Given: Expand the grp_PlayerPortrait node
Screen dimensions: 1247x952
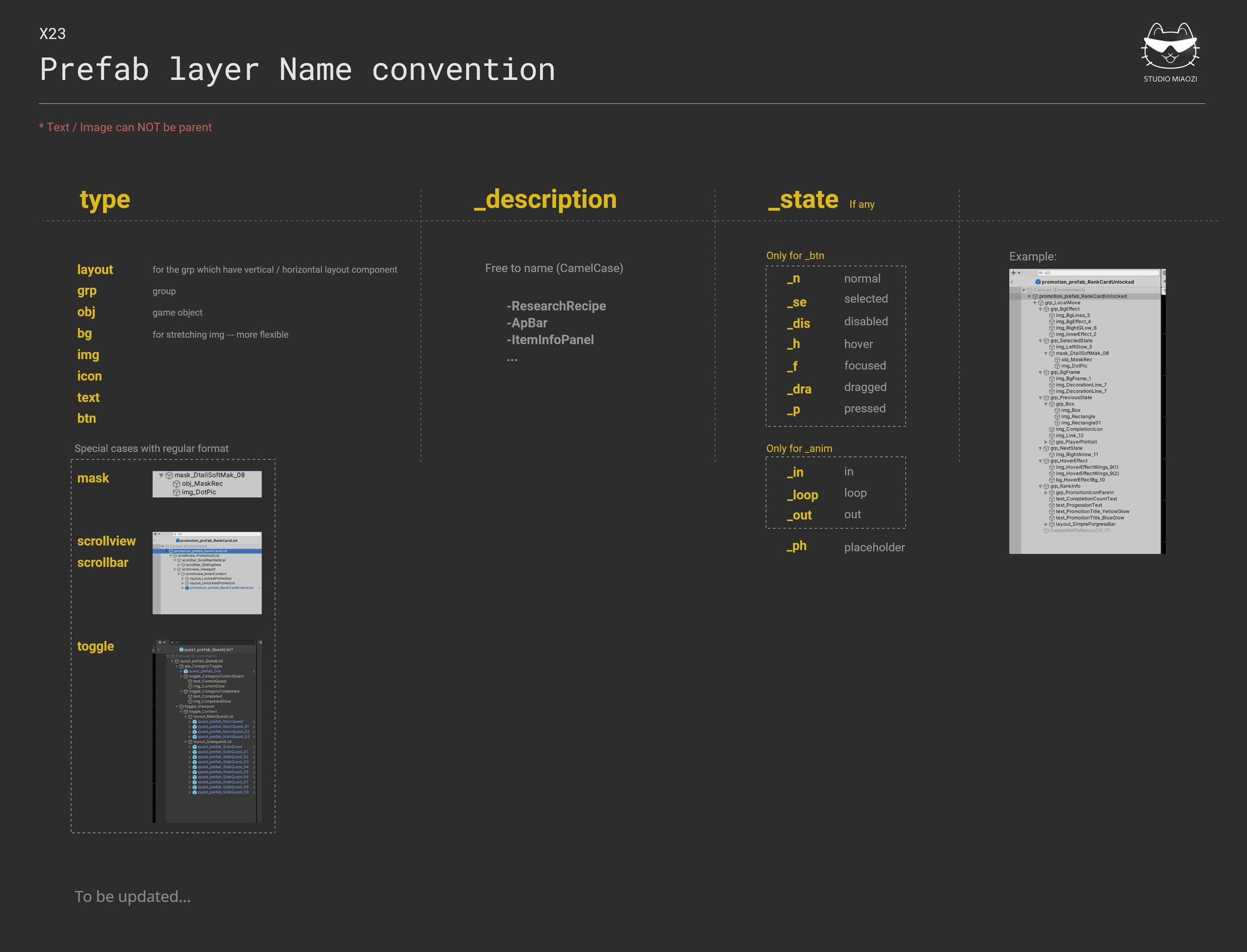Looking at the screenshot, I should [x=1046, y=442].
